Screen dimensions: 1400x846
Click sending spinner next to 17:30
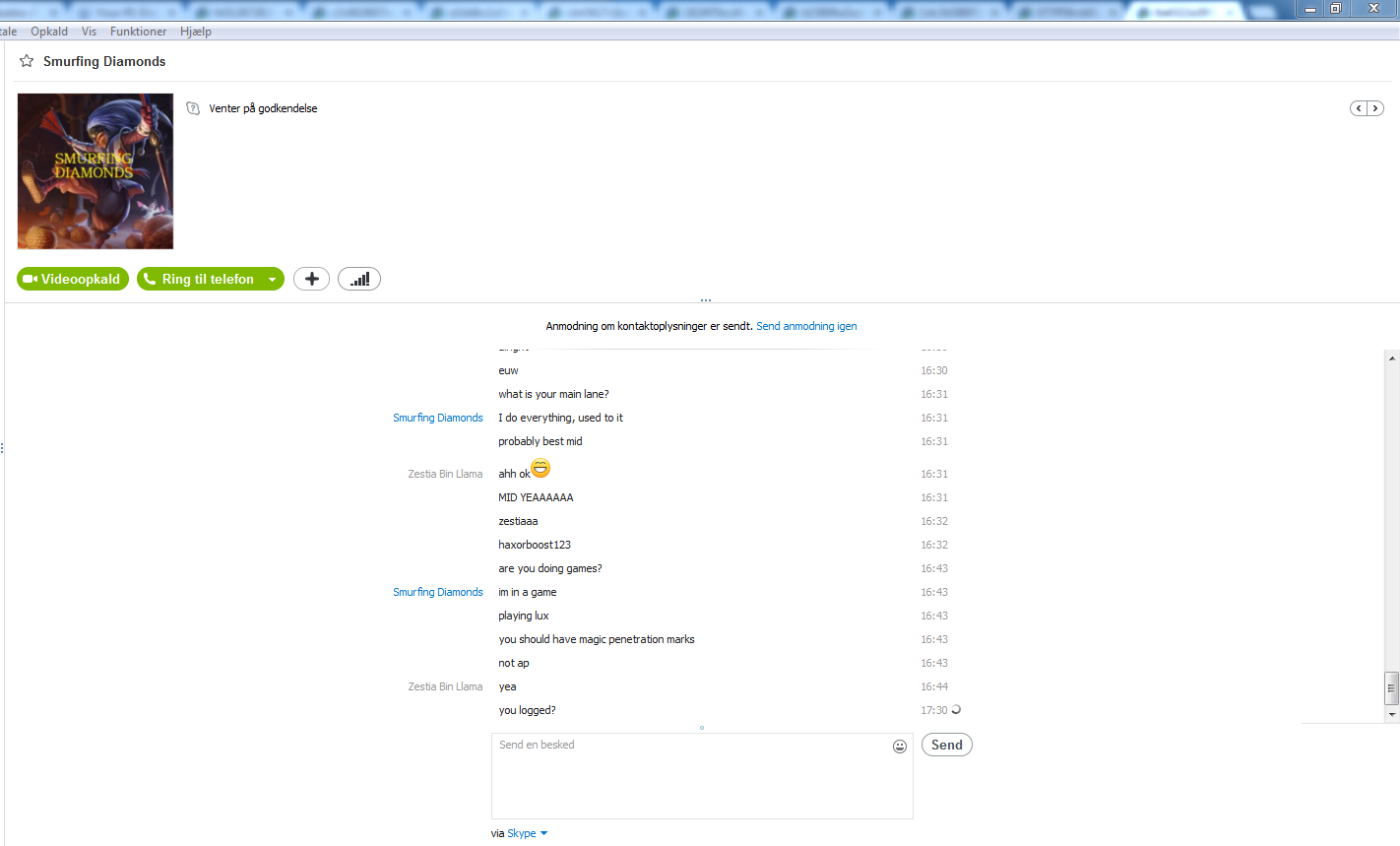[955, 709]
